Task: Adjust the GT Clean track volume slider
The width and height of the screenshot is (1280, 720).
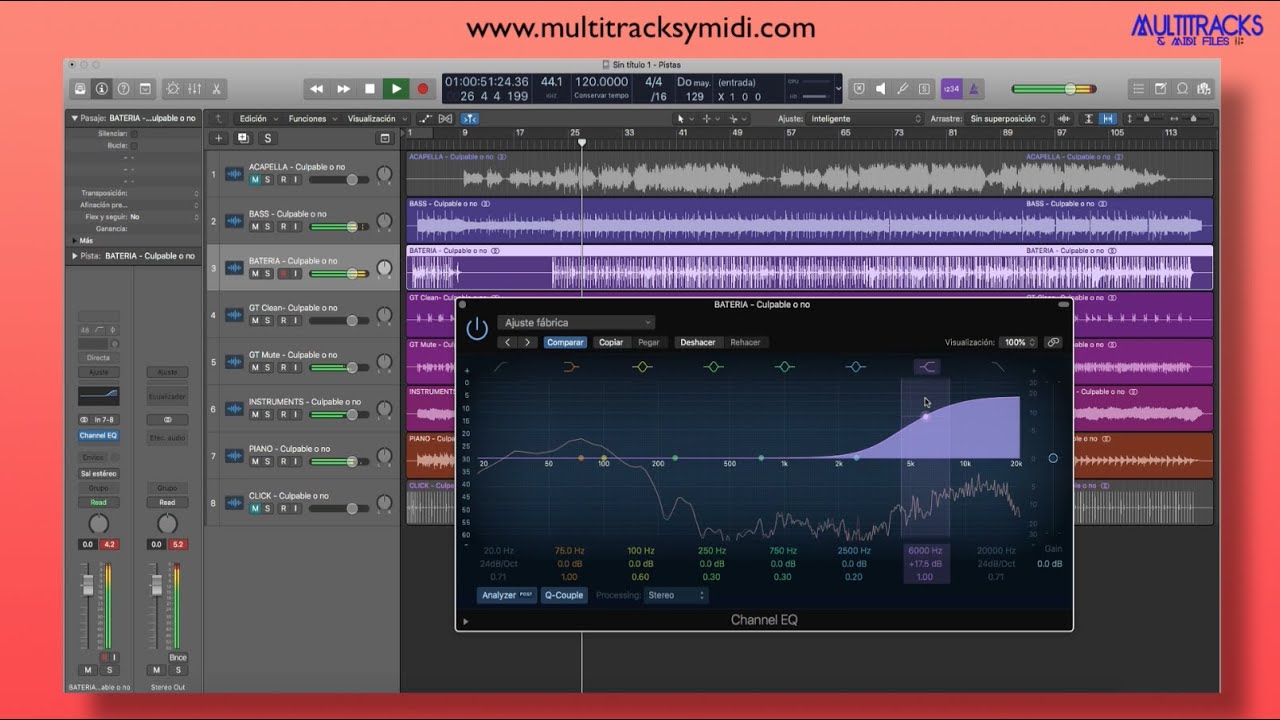Action: tap(338, 321)
